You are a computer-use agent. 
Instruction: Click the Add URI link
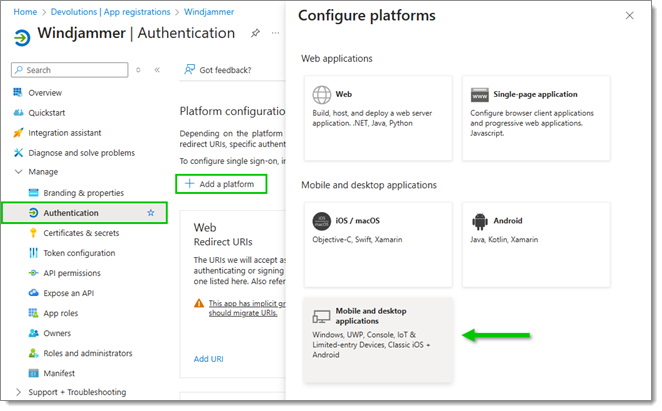click(209, 359)
